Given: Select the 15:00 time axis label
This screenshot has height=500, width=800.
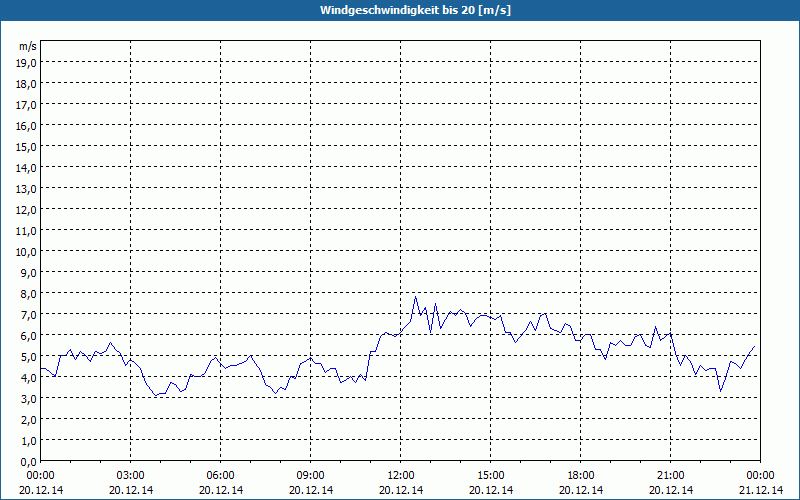Looking at the screenshot, I should [x=490, y=476].
